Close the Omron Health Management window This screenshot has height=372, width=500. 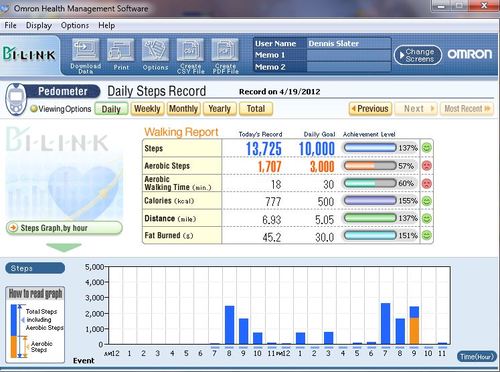pyautogui.click(x=484, y=5)
